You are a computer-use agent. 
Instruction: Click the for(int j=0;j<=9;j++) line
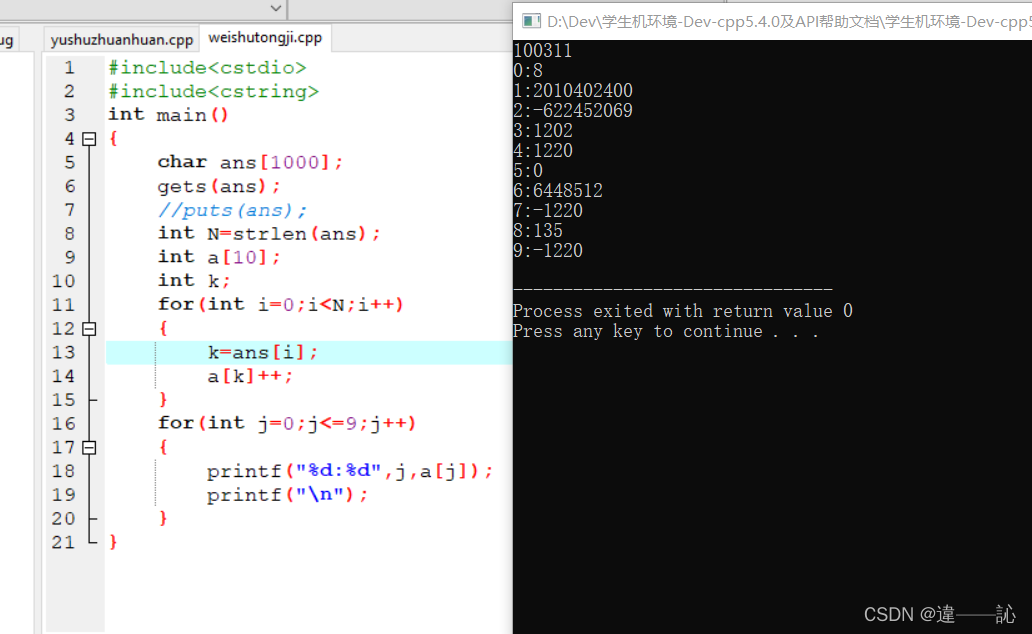click(x=287, y=423)
